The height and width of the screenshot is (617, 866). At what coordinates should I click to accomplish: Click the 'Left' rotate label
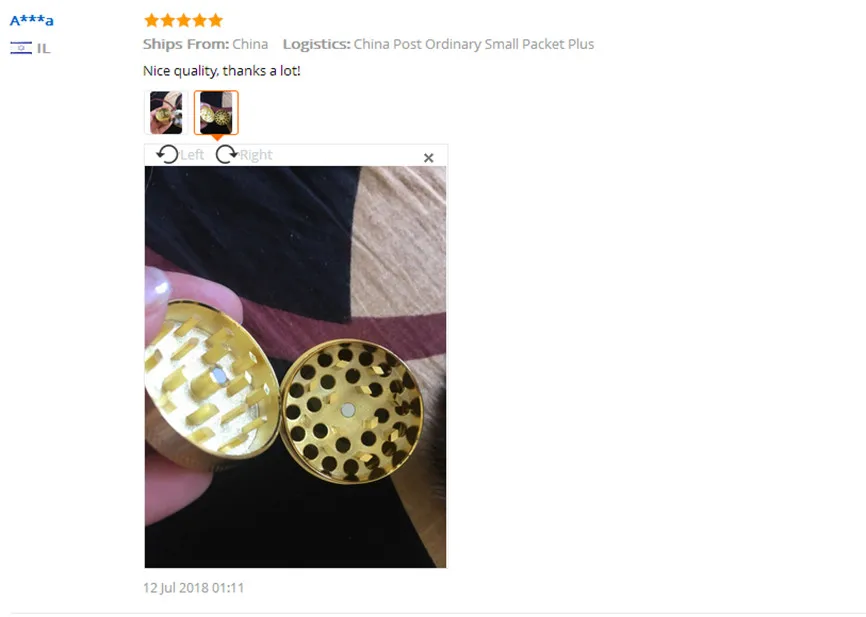pos(192,155)
